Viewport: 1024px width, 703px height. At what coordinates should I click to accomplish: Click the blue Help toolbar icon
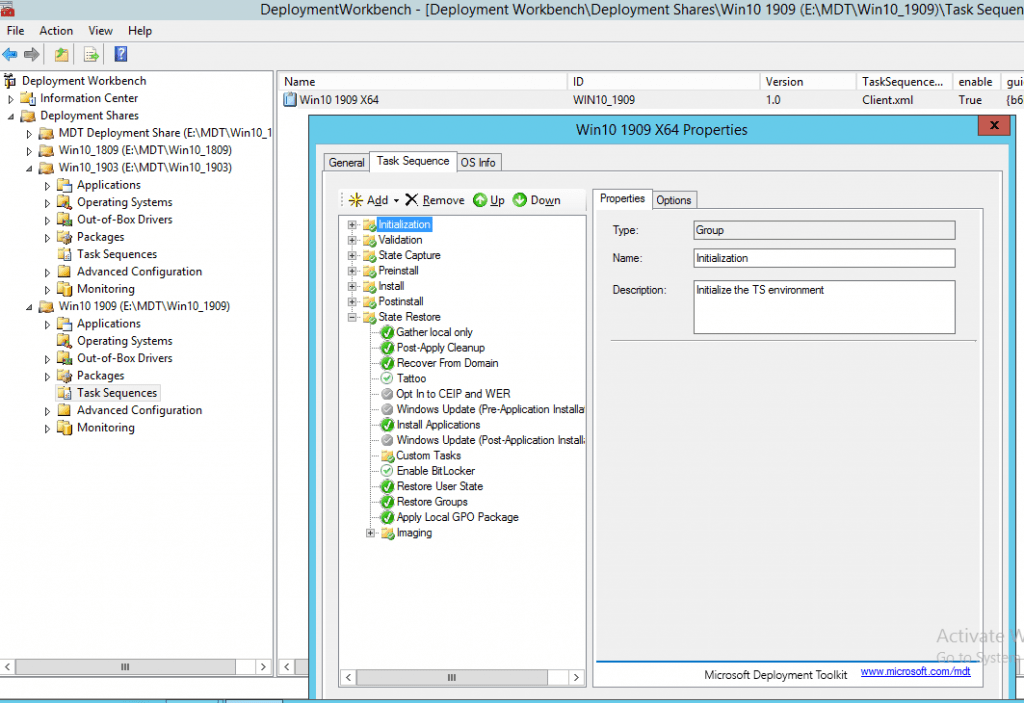[x=121, y=54]
